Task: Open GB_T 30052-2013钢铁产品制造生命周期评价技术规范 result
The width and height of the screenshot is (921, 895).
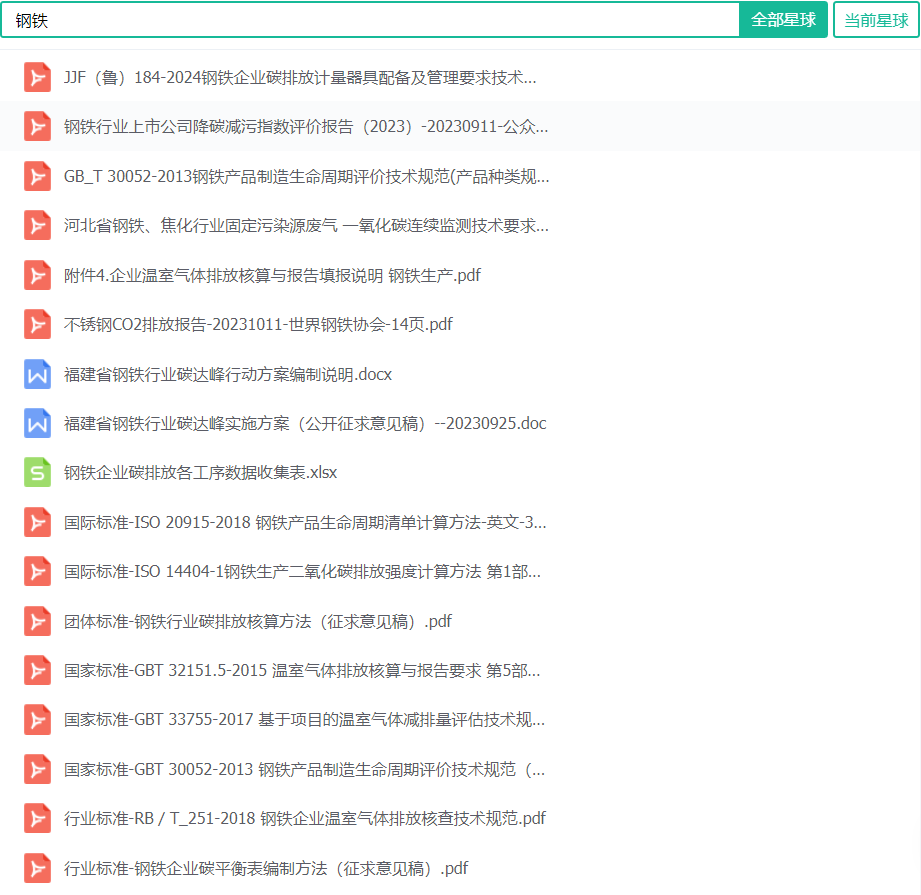Action: [307, 176]
